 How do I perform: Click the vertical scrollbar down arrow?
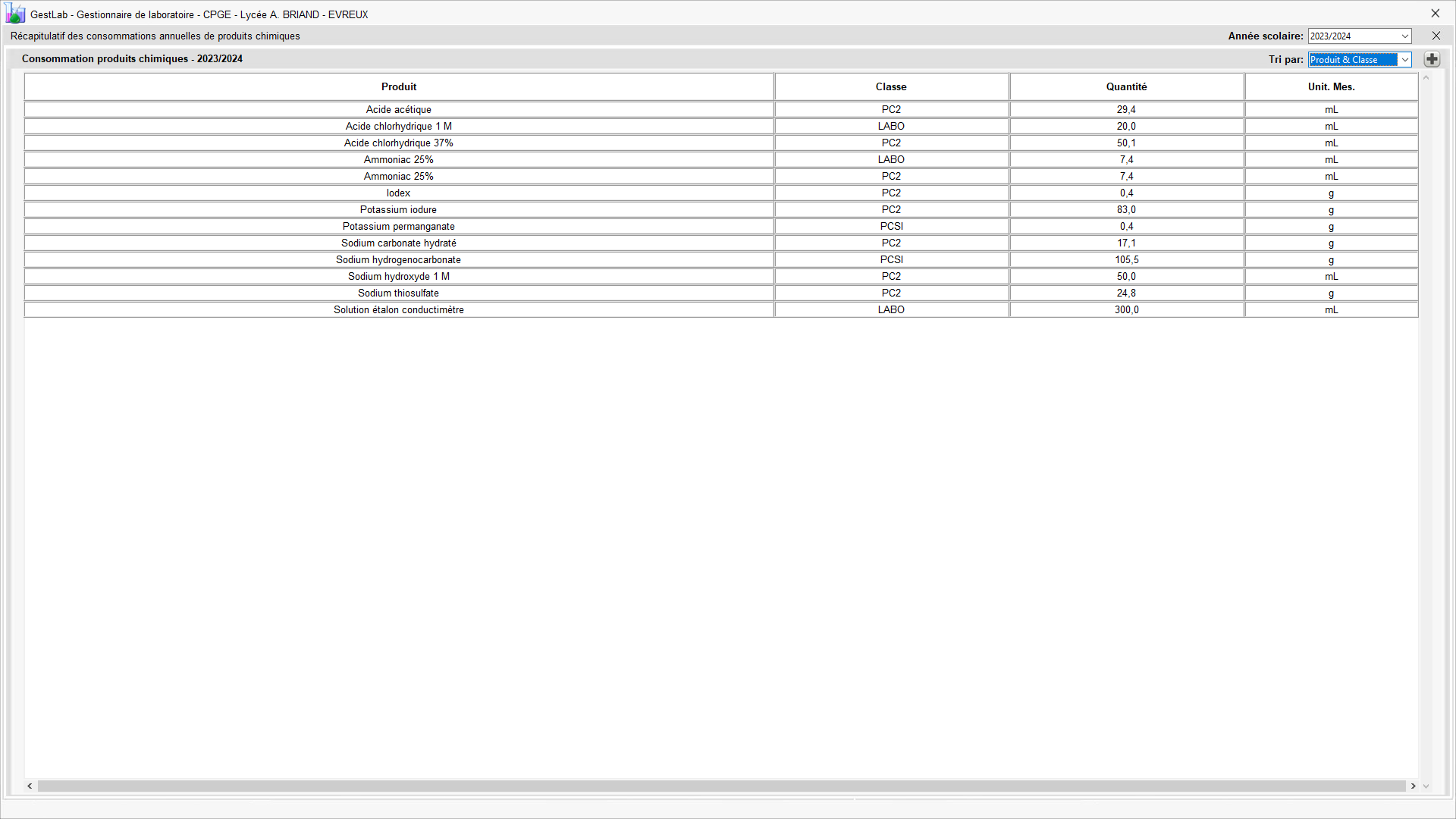coord(1426,786)
